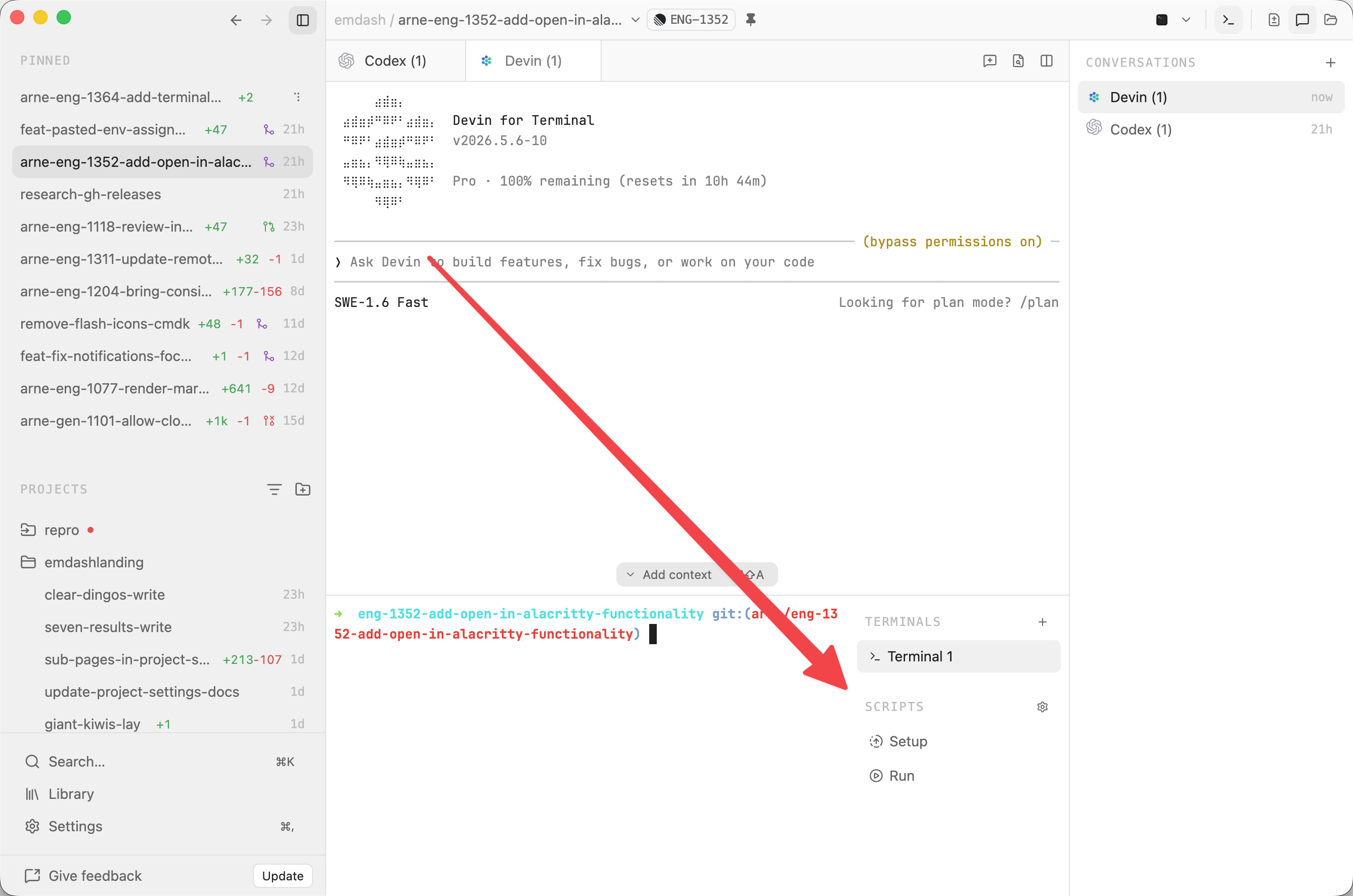This screenshot has height=896, width=1353.
Task: Select Devin (1) in Conversations list
Action: point(1211,97)
